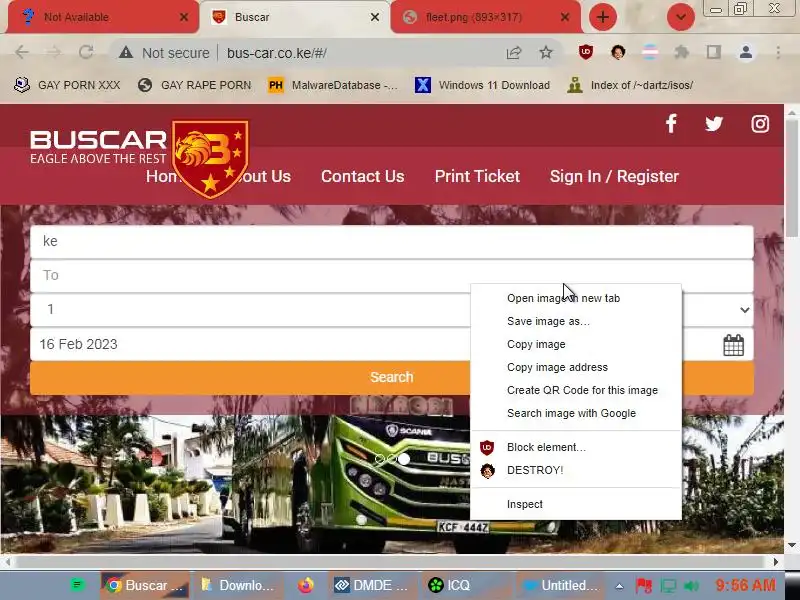
Task: Switch to the fleet.png tab
Action: [x=486, y=17]
